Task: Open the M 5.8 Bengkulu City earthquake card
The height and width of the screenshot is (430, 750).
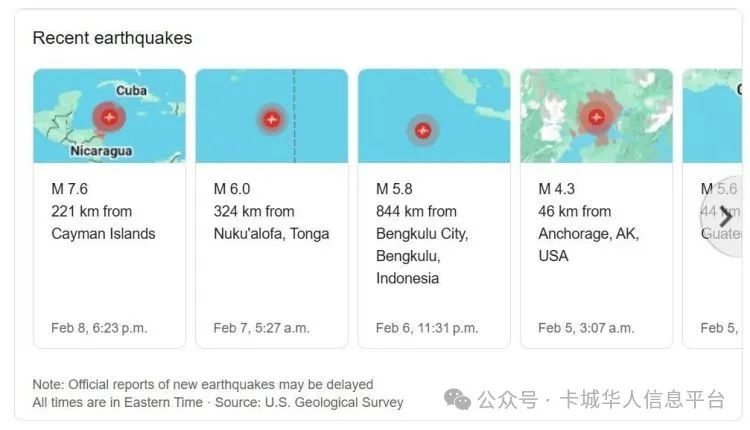Action: click(434, 209)
